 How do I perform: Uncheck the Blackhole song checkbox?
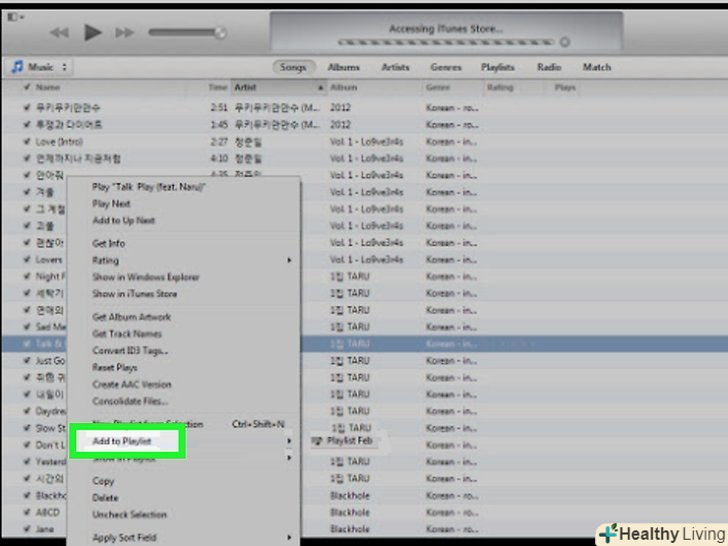point(27,495)
